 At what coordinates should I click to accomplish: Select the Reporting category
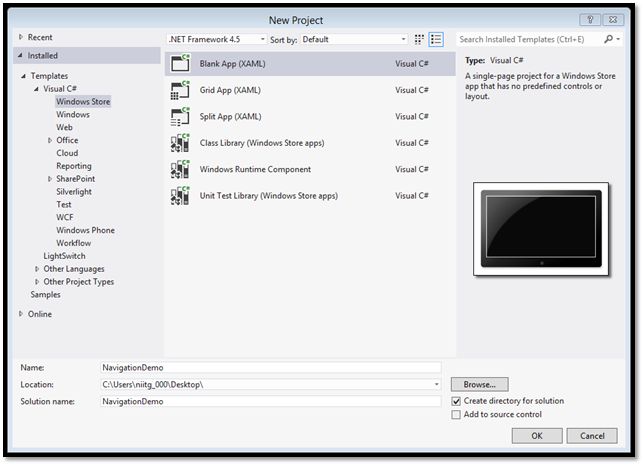pos(74,166)
